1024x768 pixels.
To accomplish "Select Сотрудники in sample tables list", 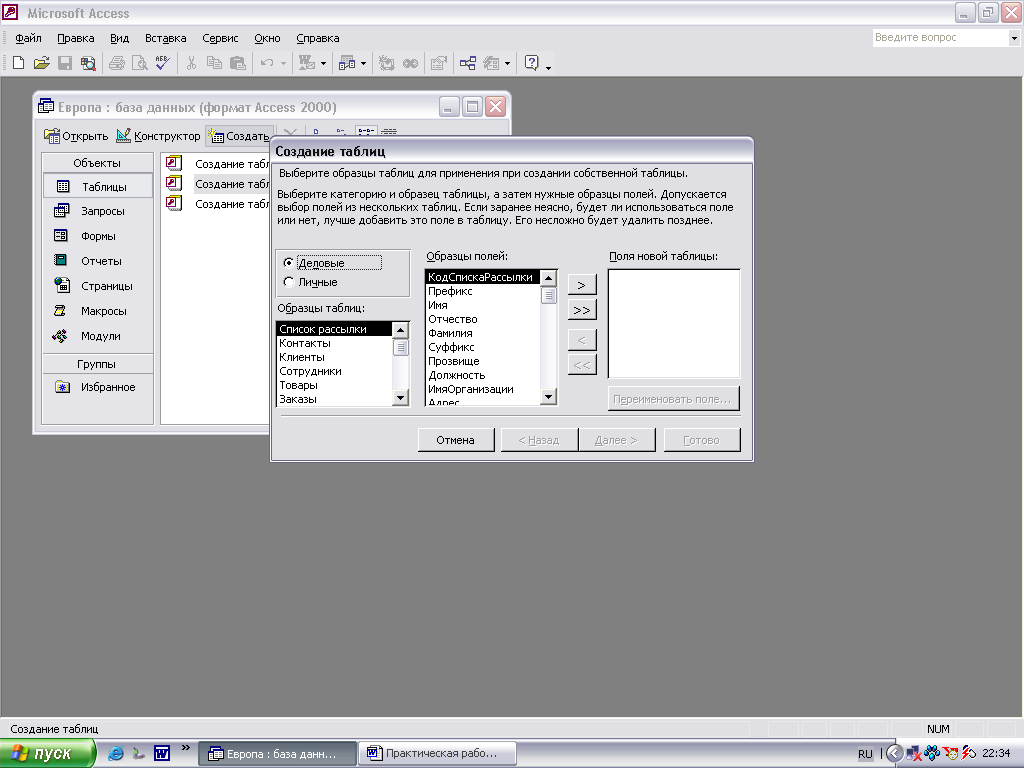I will 334,371.
